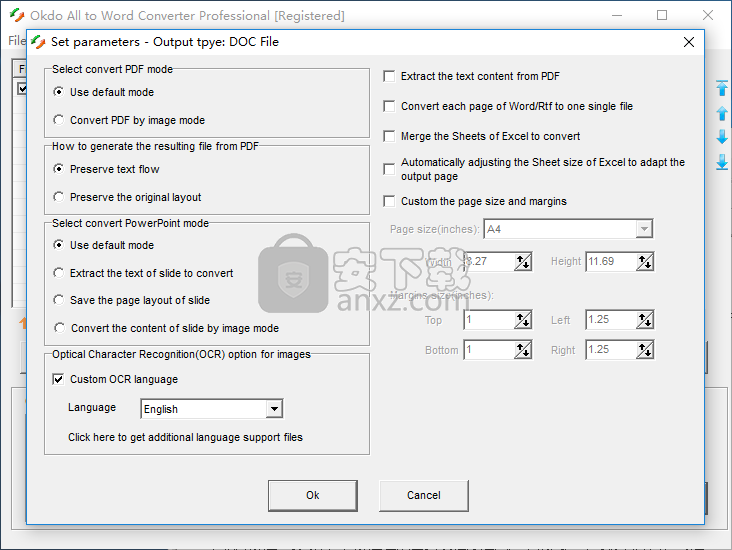The width and height of the screenshot is (732, 550).
Task: Click the Width spinner control
Action: pos(523,261)
